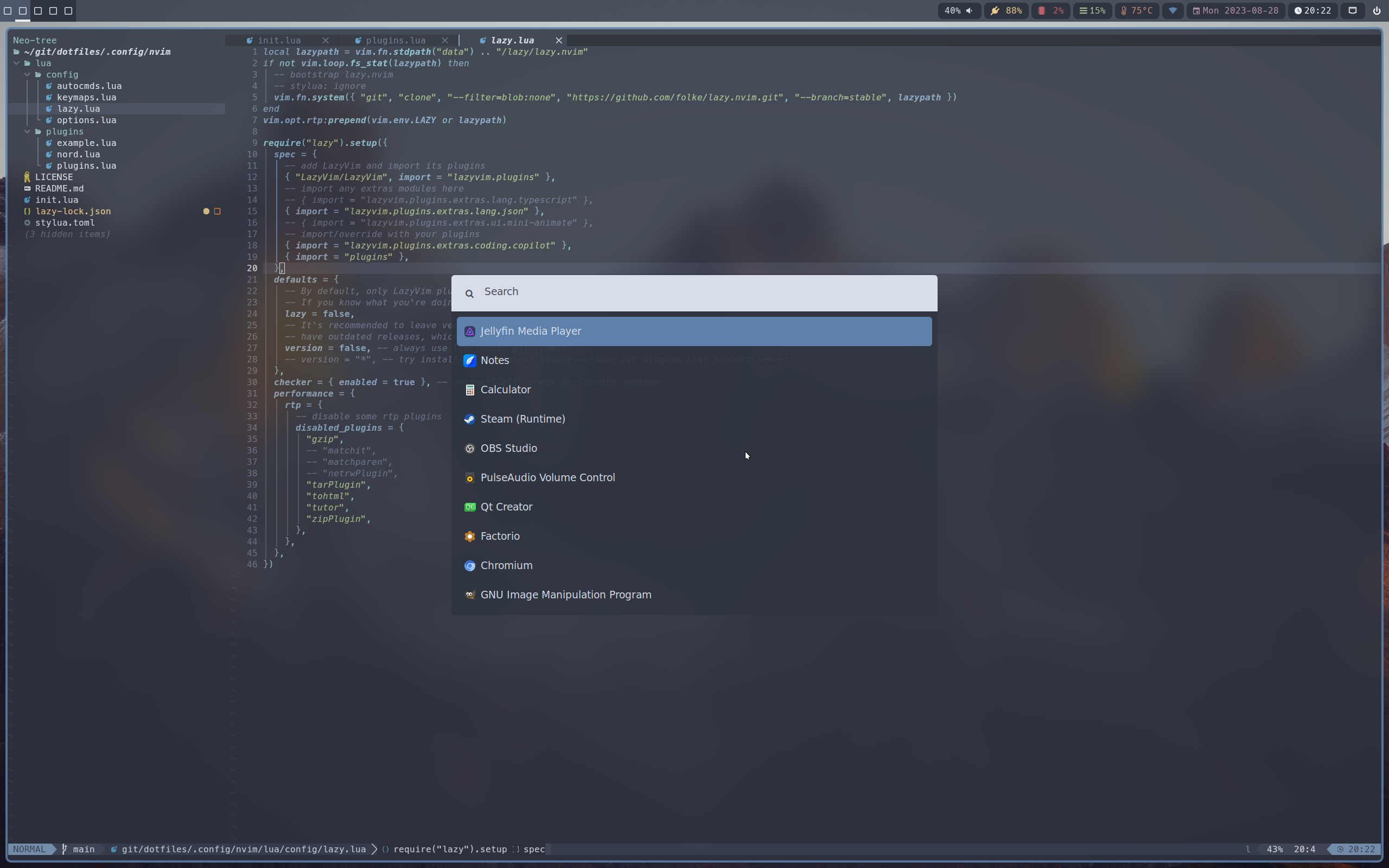Open the Notes app entry
The height and width of the screenshot is (868, 1389).
[x=495, y=361]
